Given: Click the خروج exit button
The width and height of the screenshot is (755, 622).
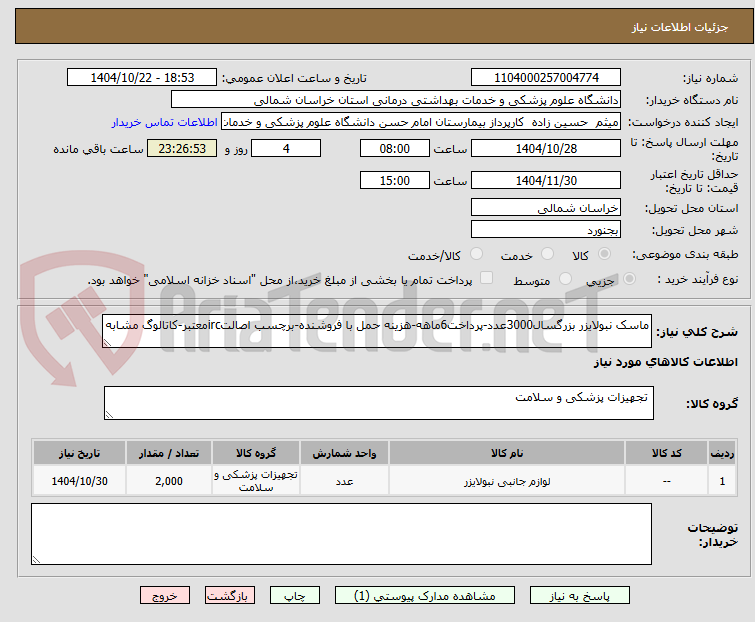Looking at the screenshot, I should click(x=165, y=596).
